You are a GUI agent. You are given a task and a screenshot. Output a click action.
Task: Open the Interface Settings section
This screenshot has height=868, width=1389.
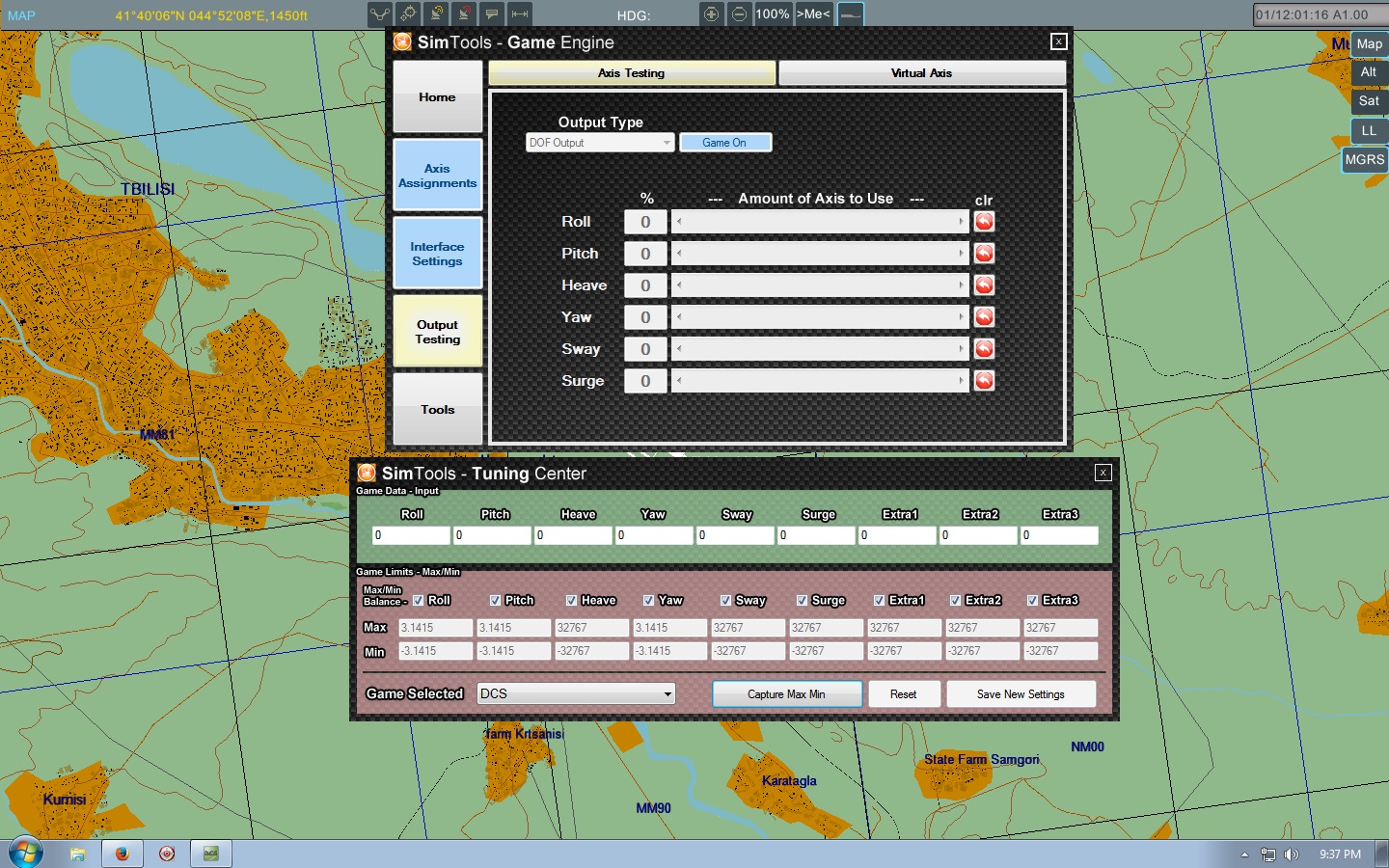click(437, 254)
